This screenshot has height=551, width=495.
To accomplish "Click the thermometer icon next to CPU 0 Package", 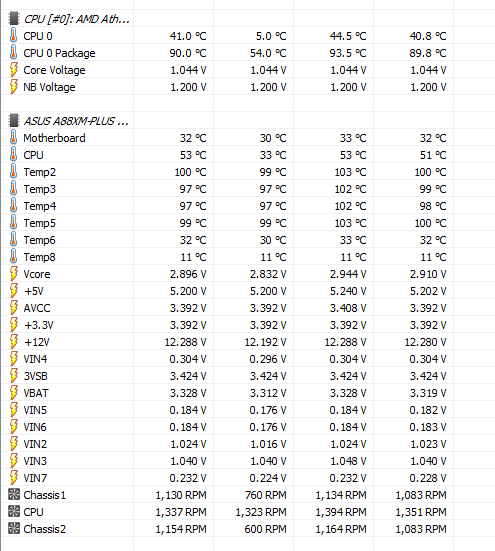I will (x=13, y=53).
